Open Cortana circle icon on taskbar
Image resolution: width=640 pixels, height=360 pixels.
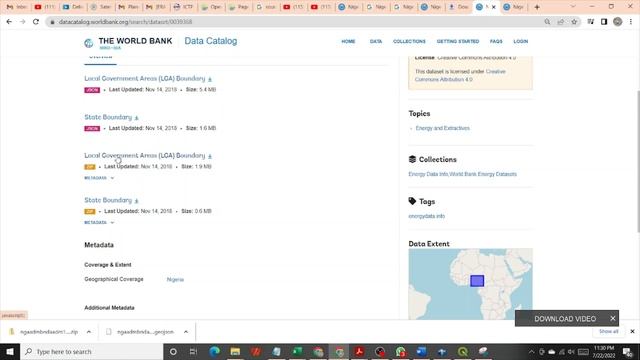173,351
